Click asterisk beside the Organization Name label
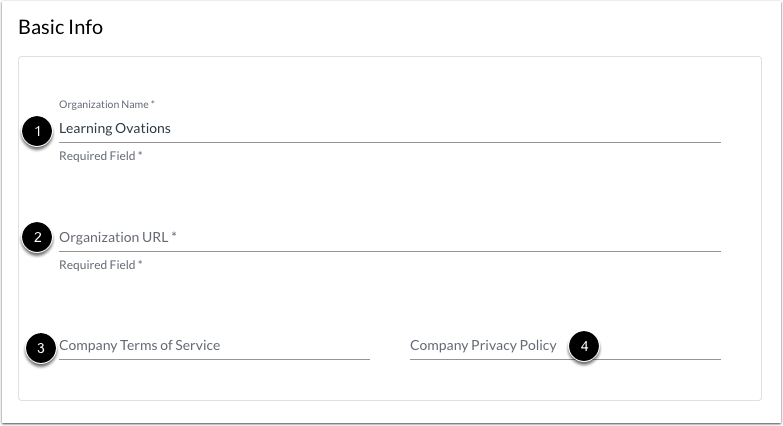The width and height of the screenshot is (783, 426). tap(153, 104)
